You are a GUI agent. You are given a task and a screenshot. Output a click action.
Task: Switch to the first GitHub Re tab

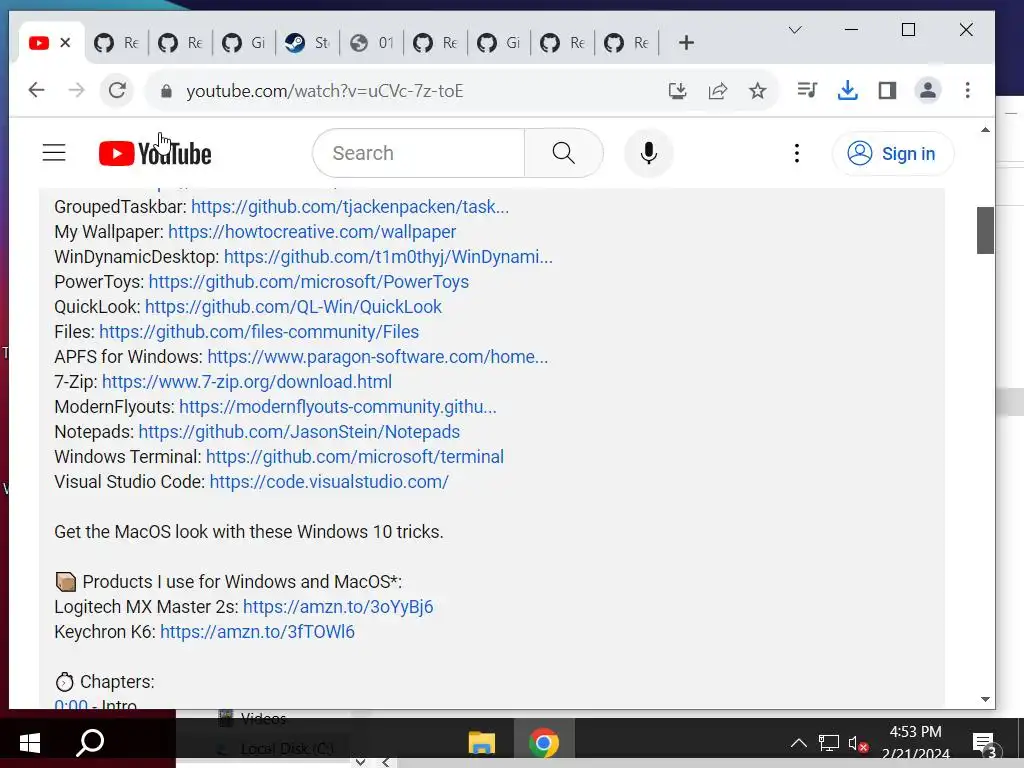[116, 43]
